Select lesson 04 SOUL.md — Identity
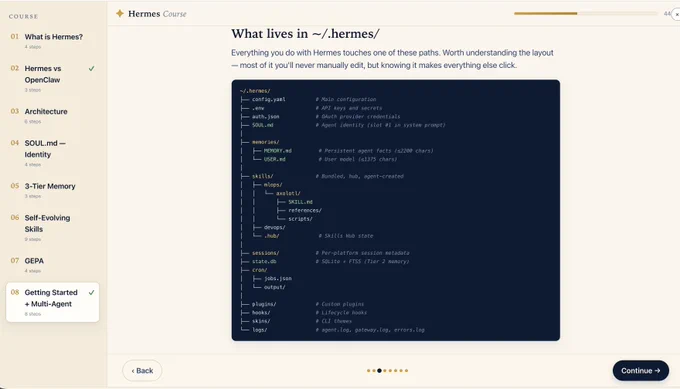The image size is (680, 389). coord(52,153)
